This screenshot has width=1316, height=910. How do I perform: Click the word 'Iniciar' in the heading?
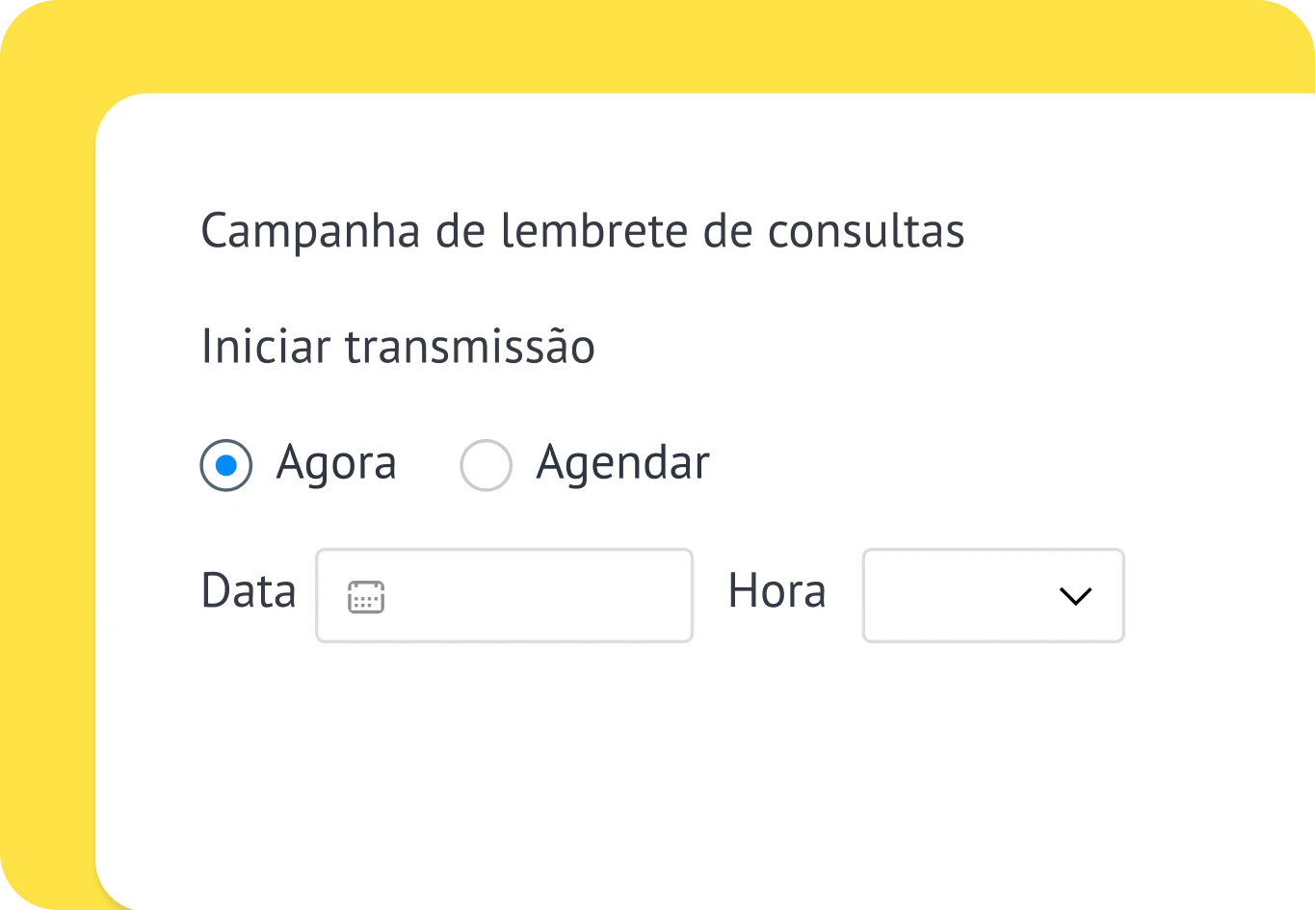click(x=266, y=347)
